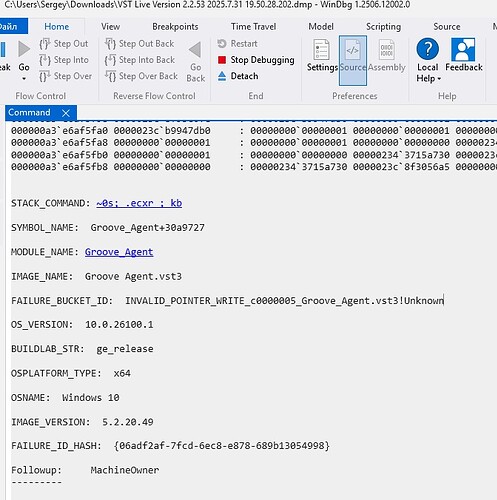Run the ~0s; .ecxr ; kb link
497x500 pixels.
[139, 203]
